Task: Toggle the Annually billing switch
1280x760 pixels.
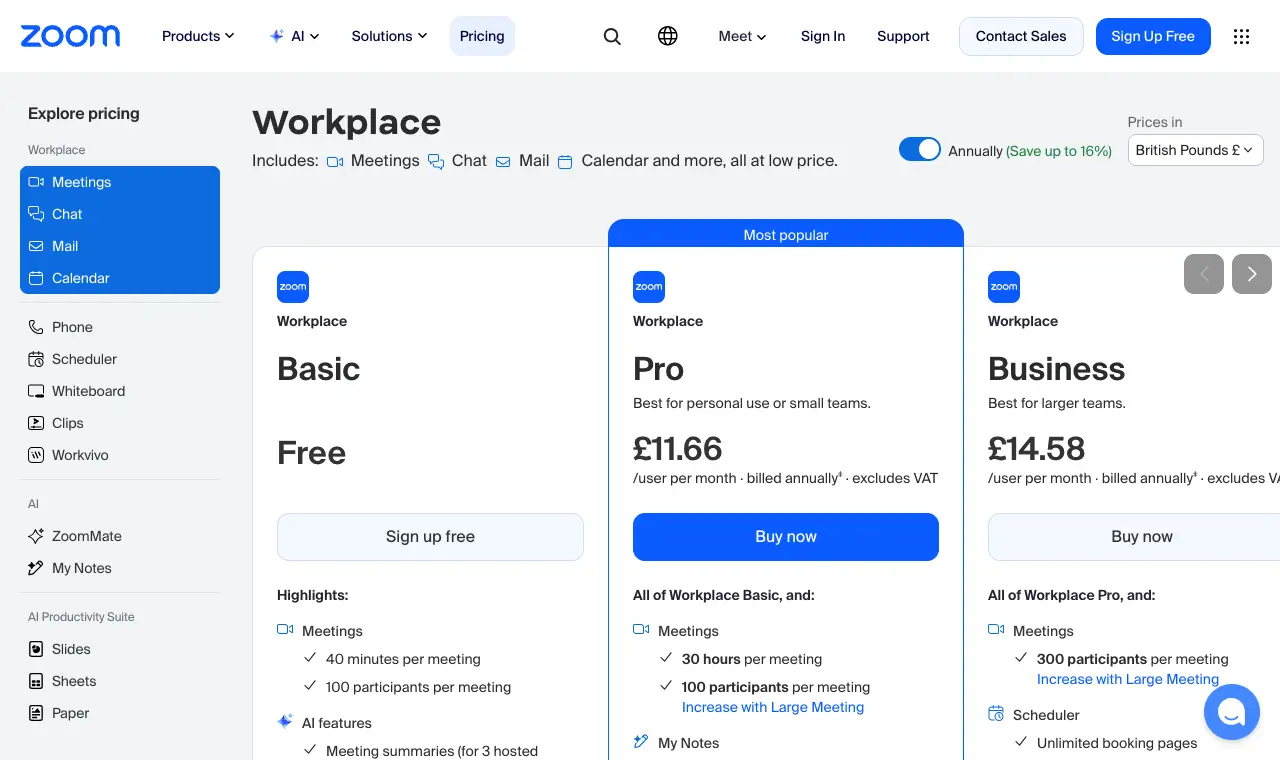Action: click(x=920, y=150)
